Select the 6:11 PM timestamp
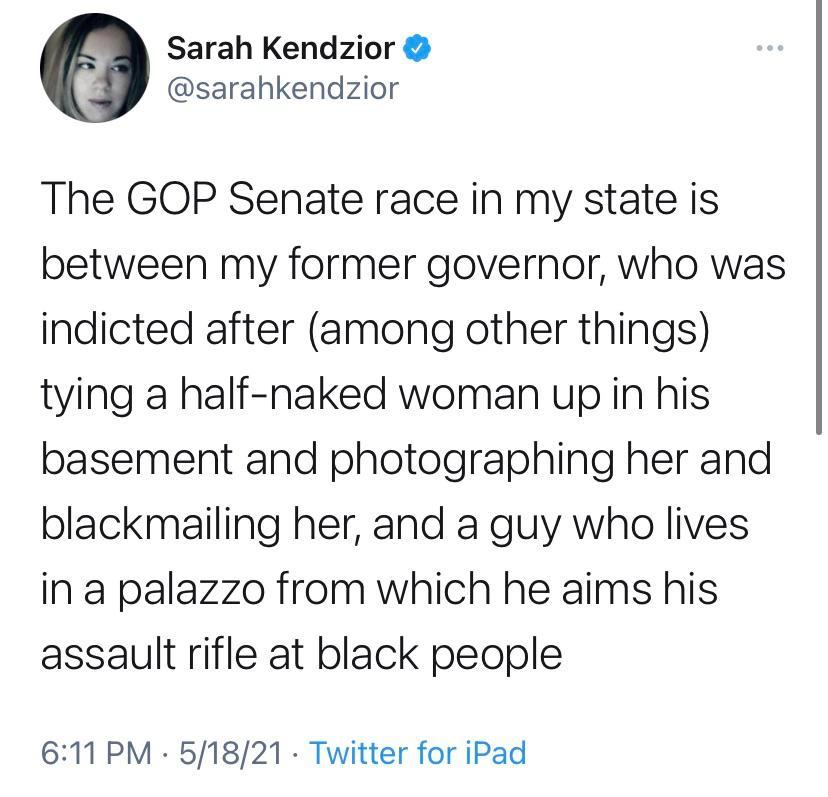The width and height of the screenshot is (828, 797). click(93, 753)
